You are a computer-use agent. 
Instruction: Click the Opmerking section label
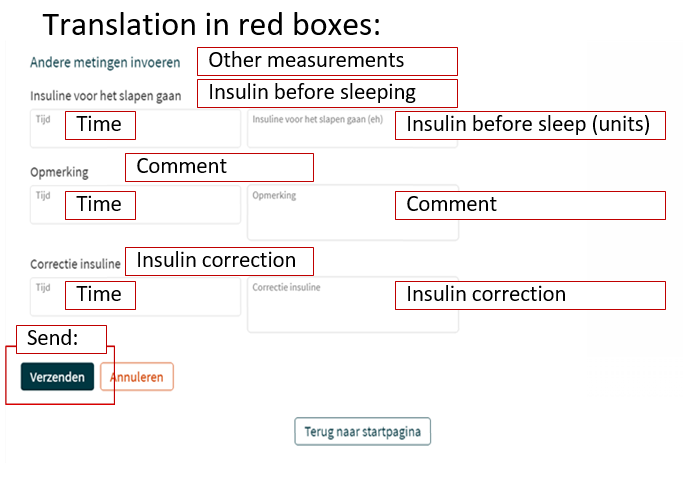click(x=59, y=172)
